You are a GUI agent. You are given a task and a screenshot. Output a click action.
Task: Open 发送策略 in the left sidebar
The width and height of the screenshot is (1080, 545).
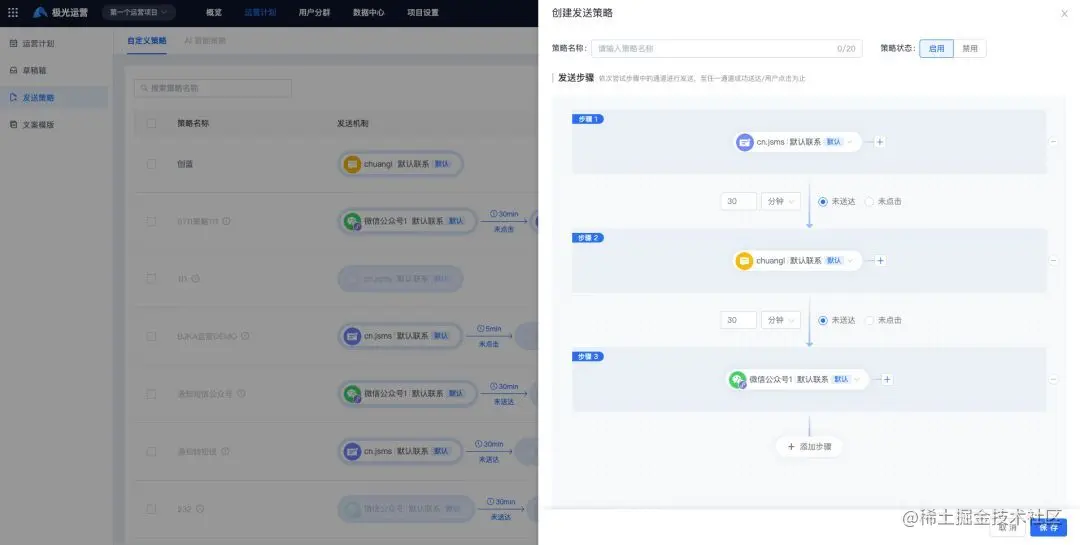point(54,97)
